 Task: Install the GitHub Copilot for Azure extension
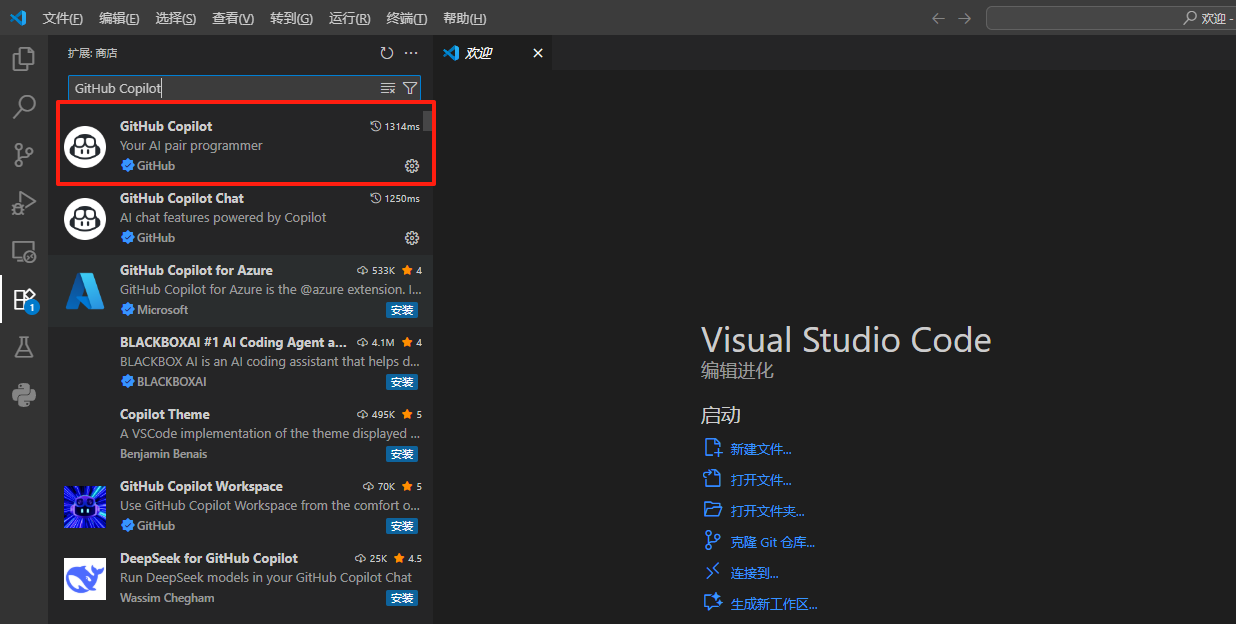401,310
